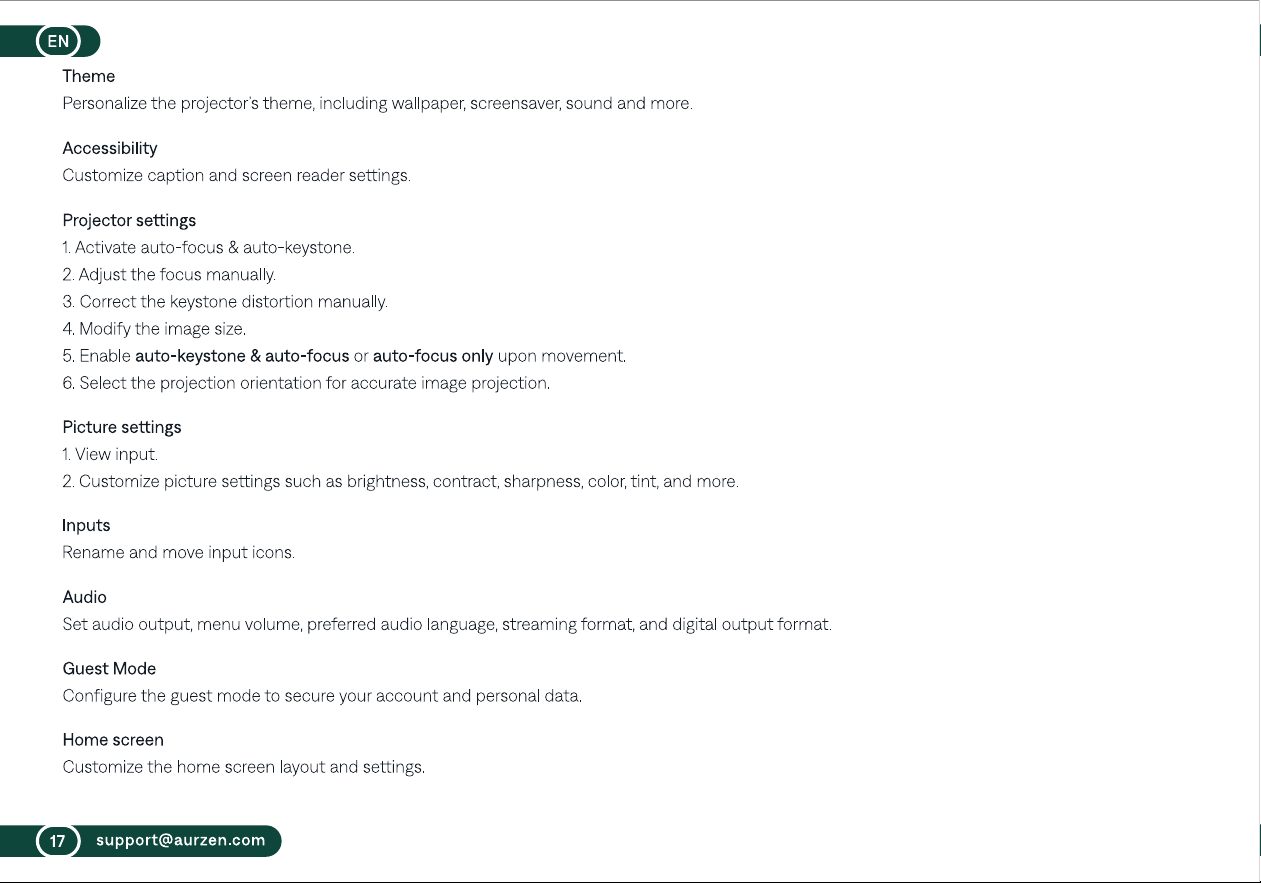Click the Activate auto-focus & auto-keystone step
Viewport: 1261px width, 883px height.
click(x=209, y=247)
